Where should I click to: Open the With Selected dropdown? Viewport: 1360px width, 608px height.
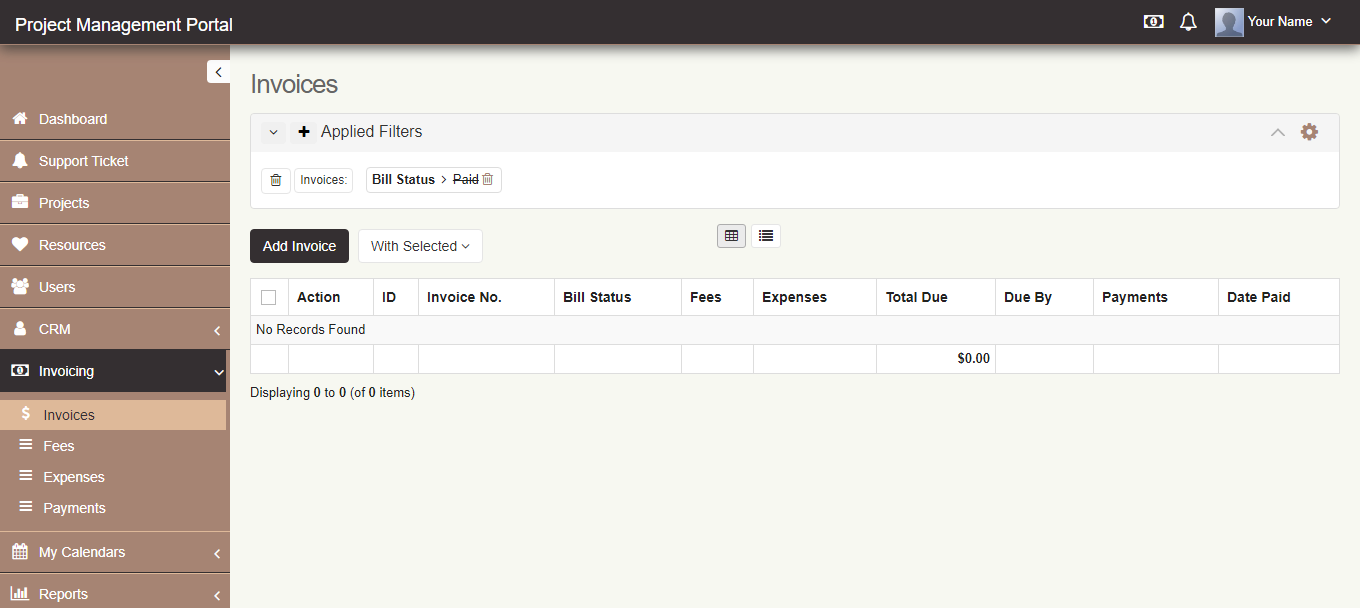click(x=420, y=245)
